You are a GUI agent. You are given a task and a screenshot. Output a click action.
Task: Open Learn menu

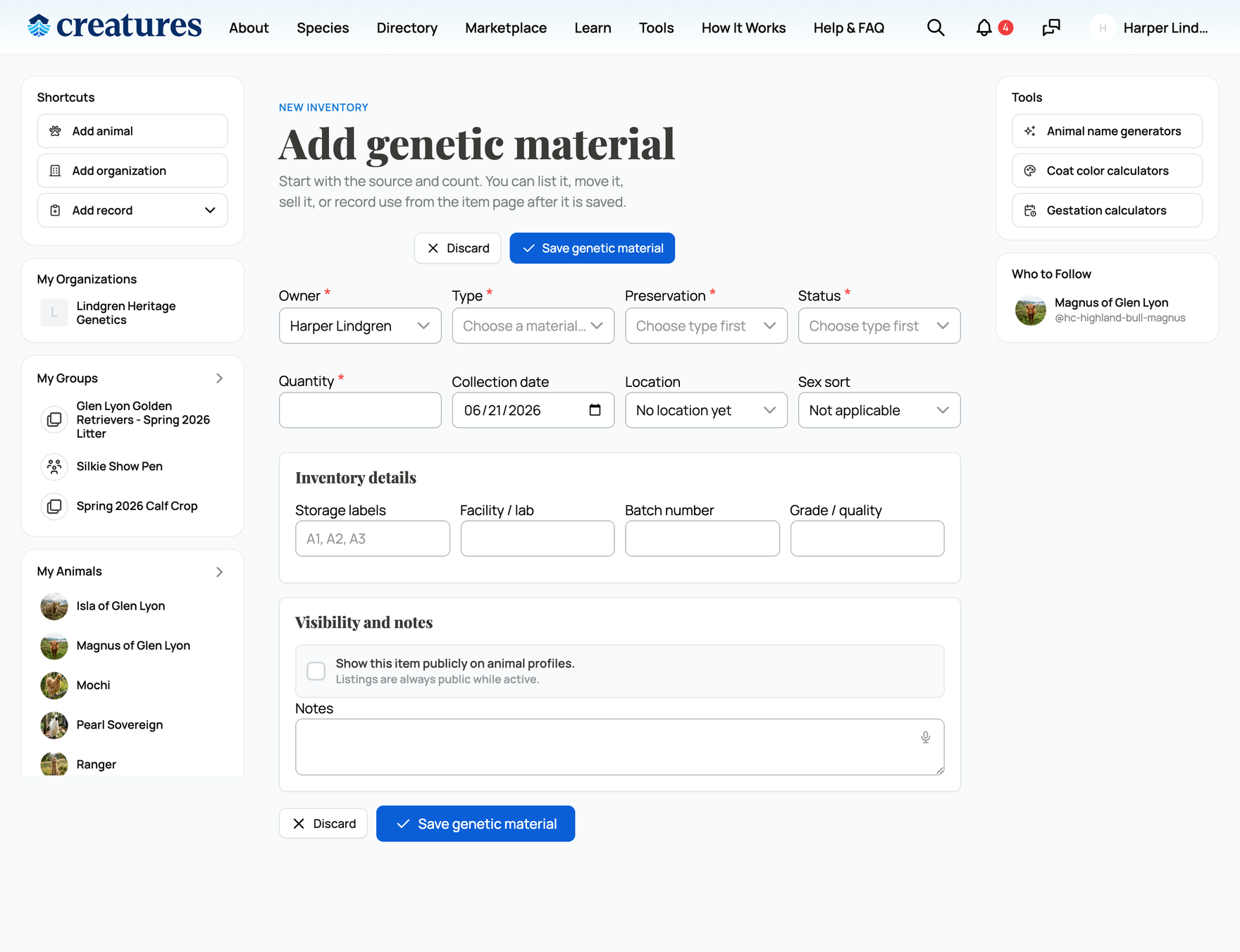click(593, 27)
